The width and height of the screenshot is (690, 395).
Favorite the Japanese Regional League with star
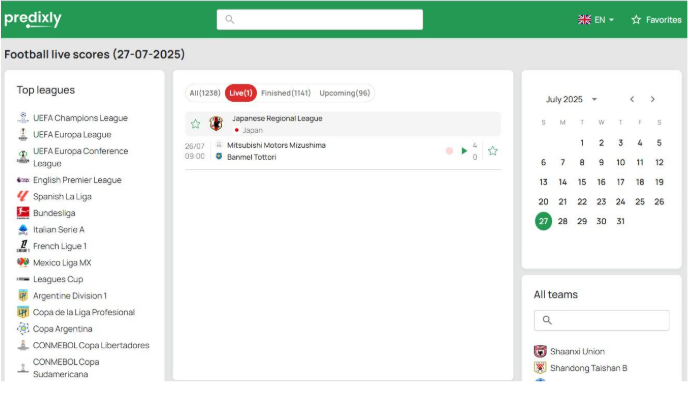point(195,124)
